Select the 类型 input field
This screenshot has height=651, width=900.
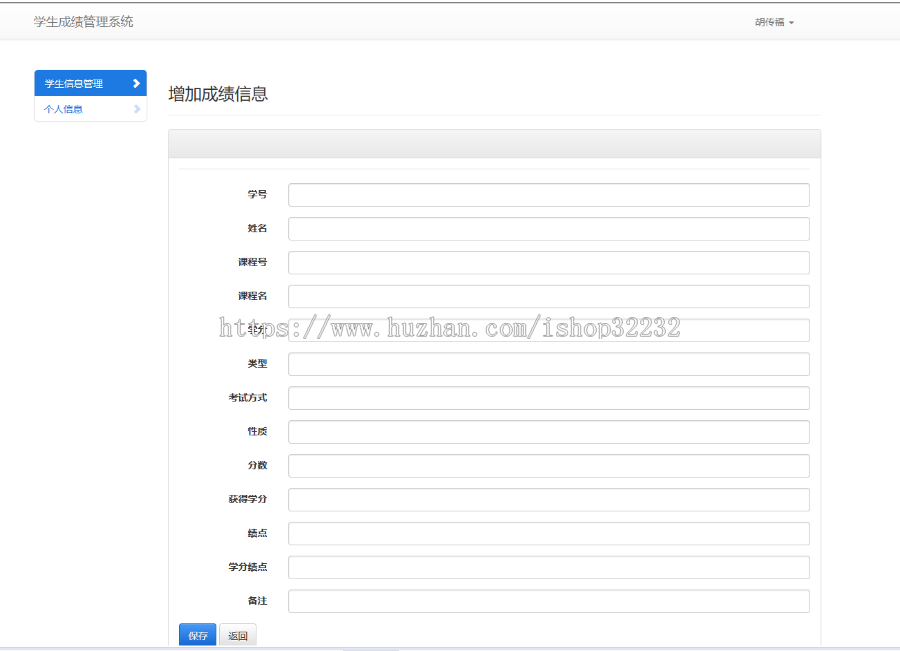[x=548, y=363]
